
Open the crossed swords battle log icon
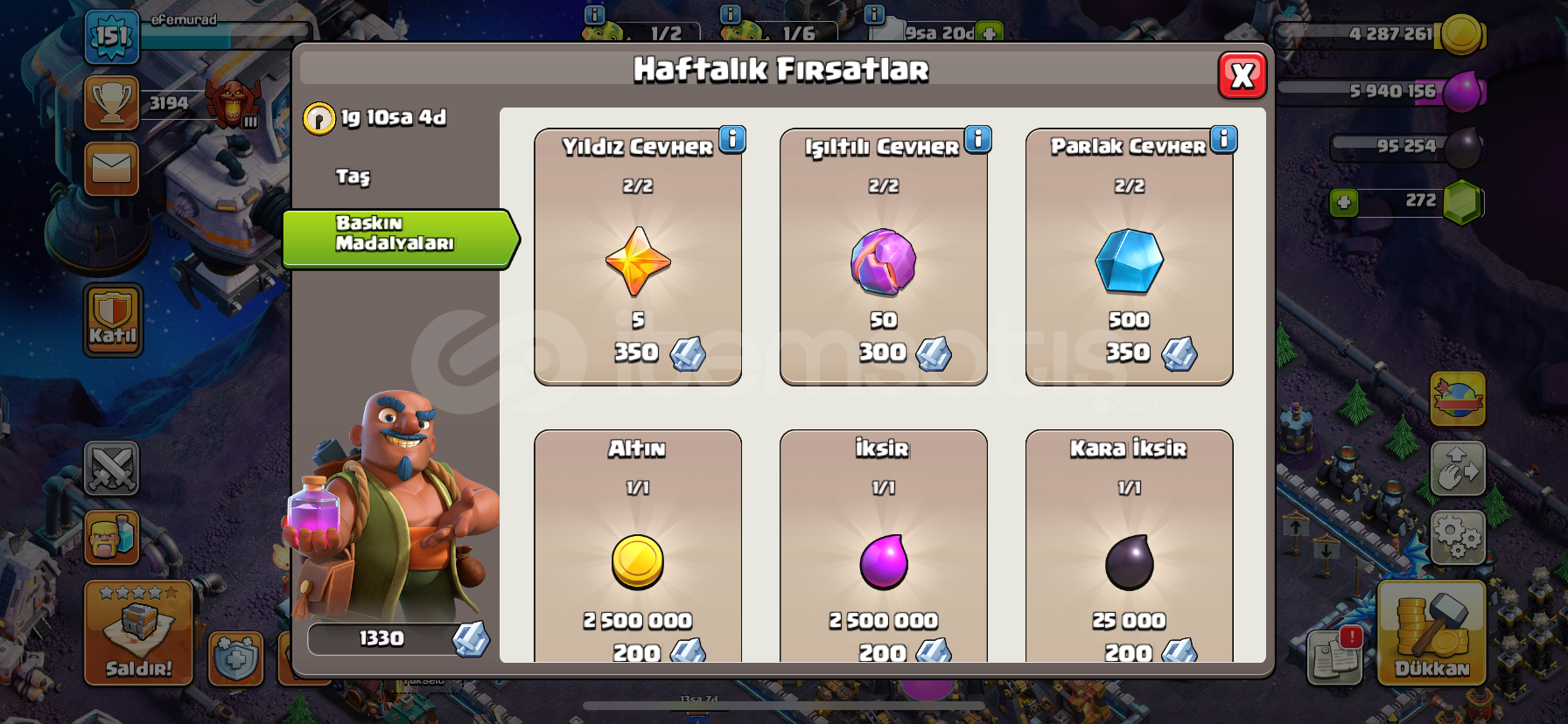(x=112, y=468)
